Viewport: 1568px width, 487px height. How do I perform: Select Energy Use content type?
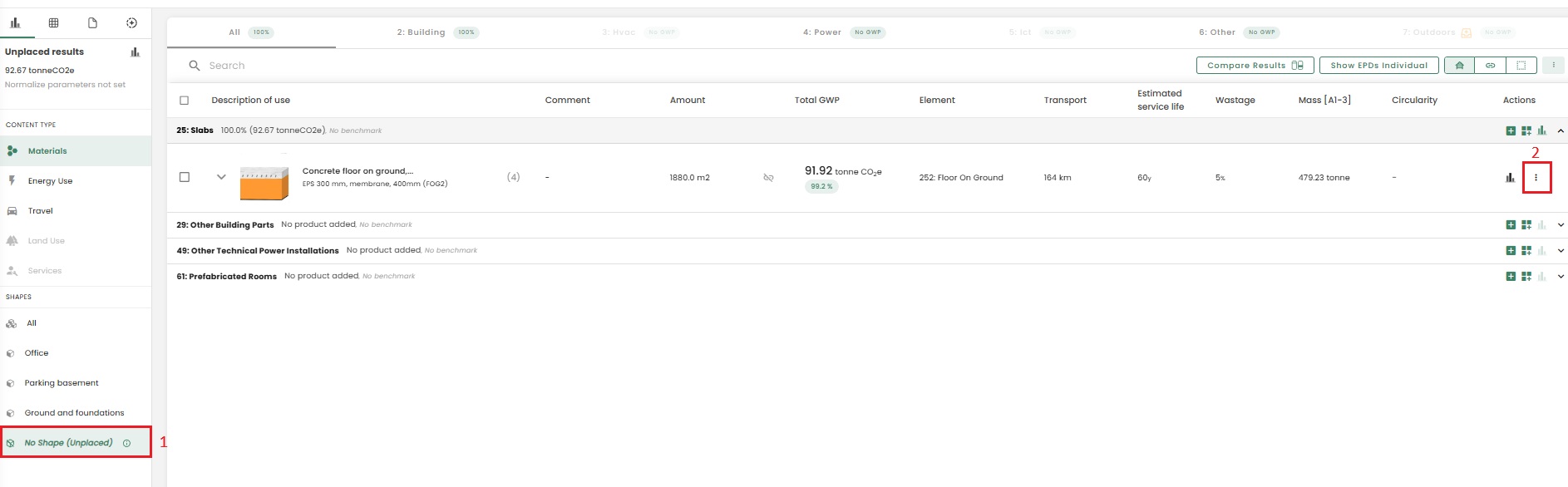(50, 181)
